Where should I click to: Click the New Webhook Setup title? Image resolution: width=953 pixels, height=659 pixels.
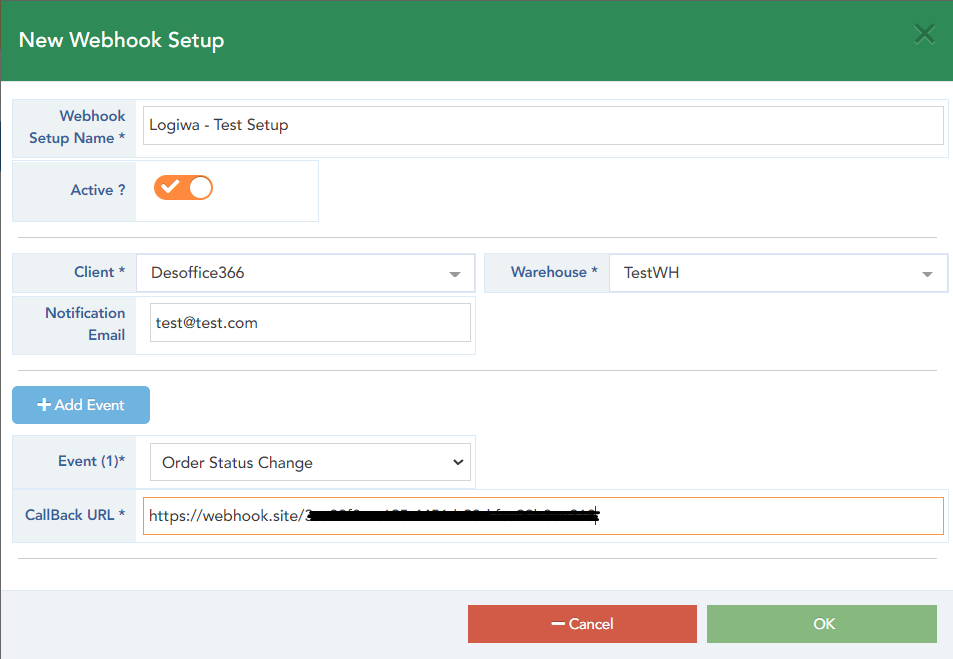tap(120, 41)
